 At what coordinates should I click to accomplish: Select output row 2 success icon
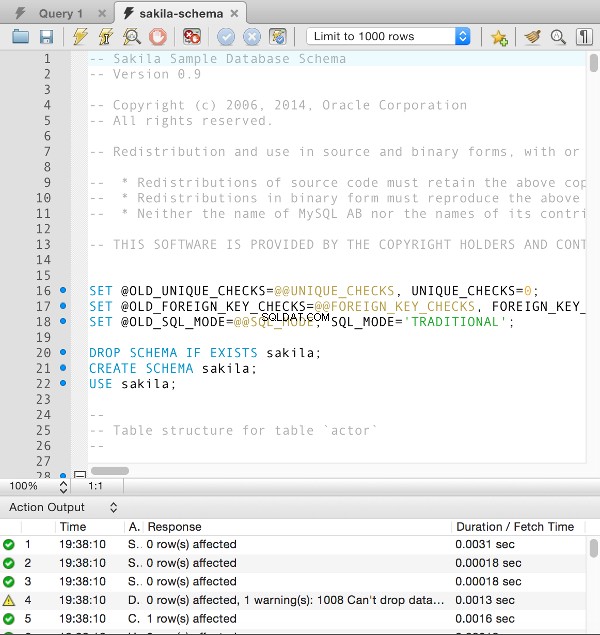click(x=9, y=563)
